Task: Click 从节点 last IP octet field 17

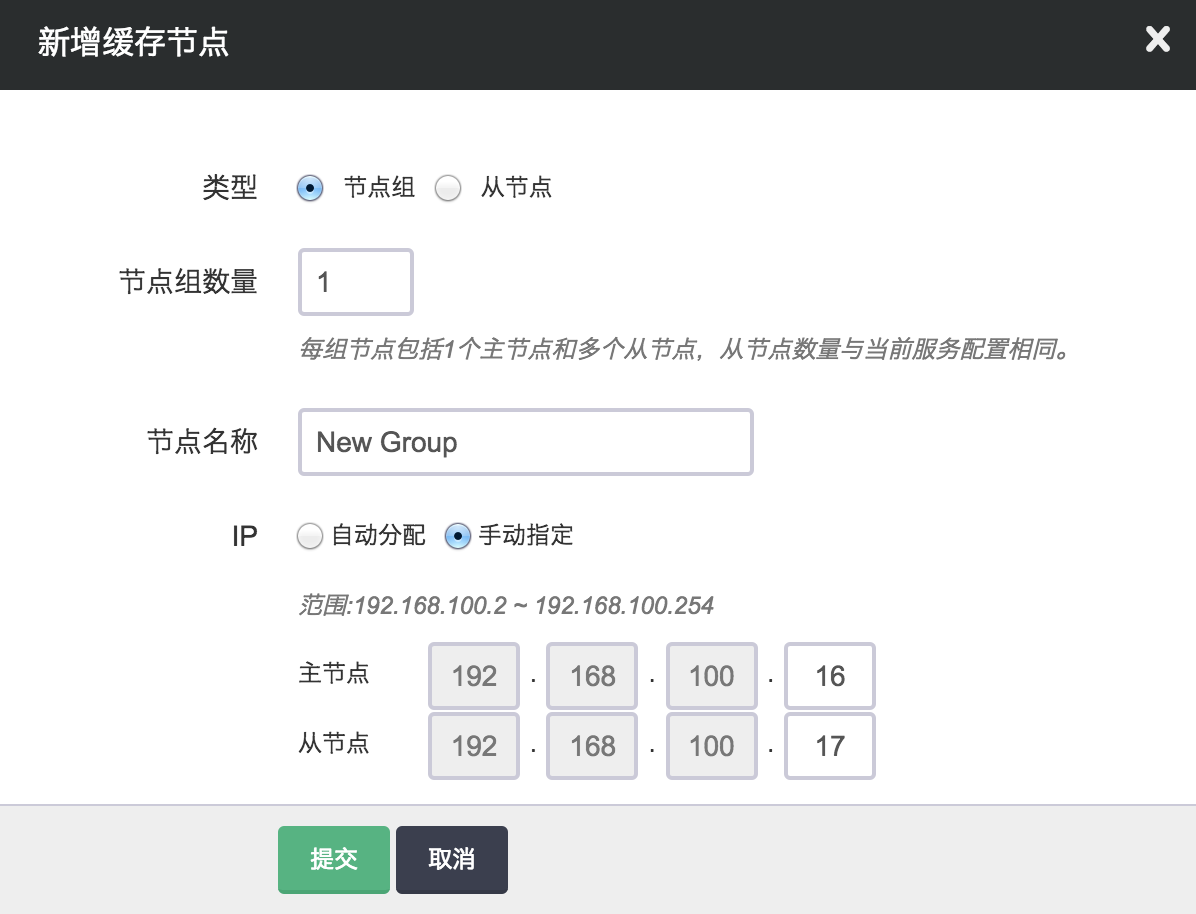Action: pyautogui.click(x=830, y=746)
